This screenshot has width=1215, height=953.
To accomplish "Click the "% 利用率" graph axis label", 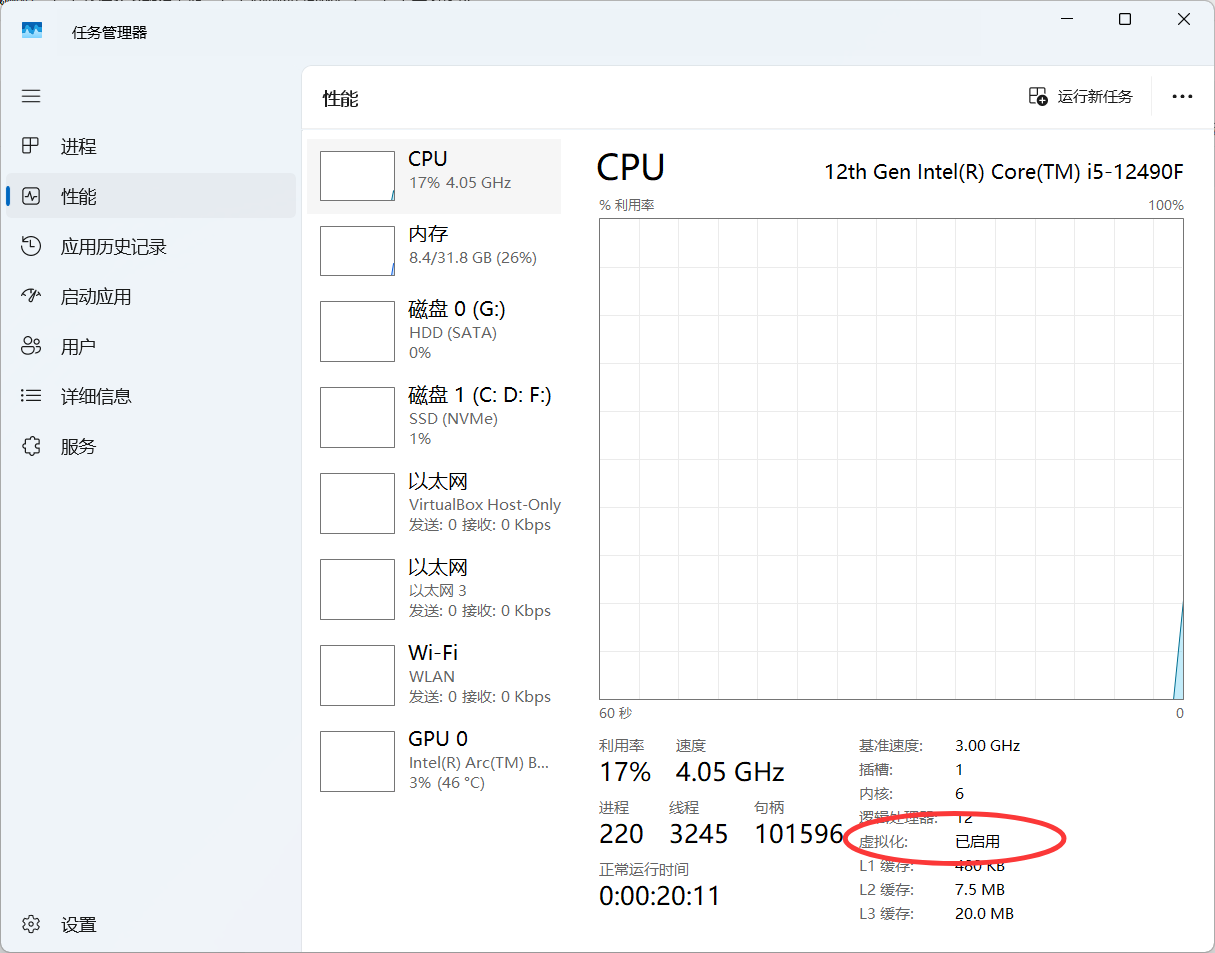I will [627, 205].
